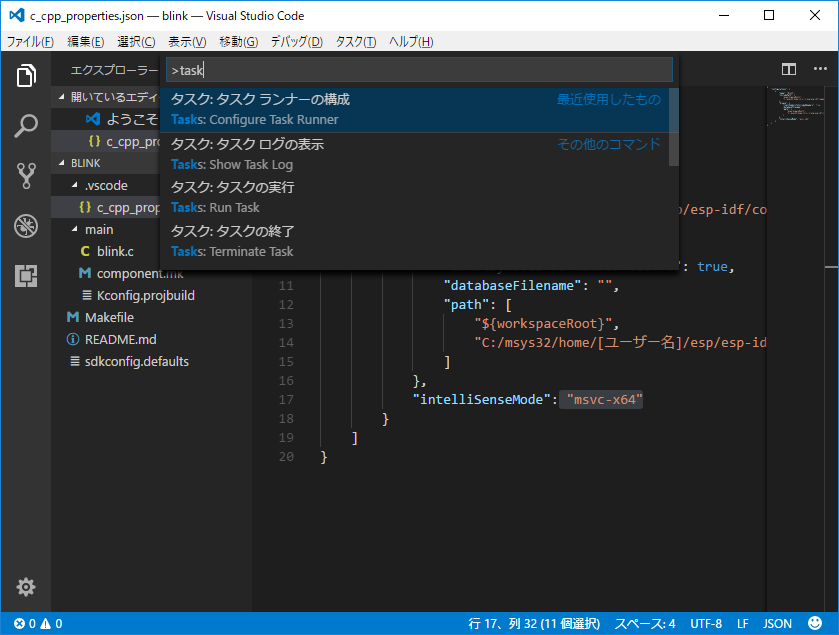The width and height of the screenshot is (839, 635).
Task: Select c_cpp_properties.json under .vscode
Action: pos(105,208)
